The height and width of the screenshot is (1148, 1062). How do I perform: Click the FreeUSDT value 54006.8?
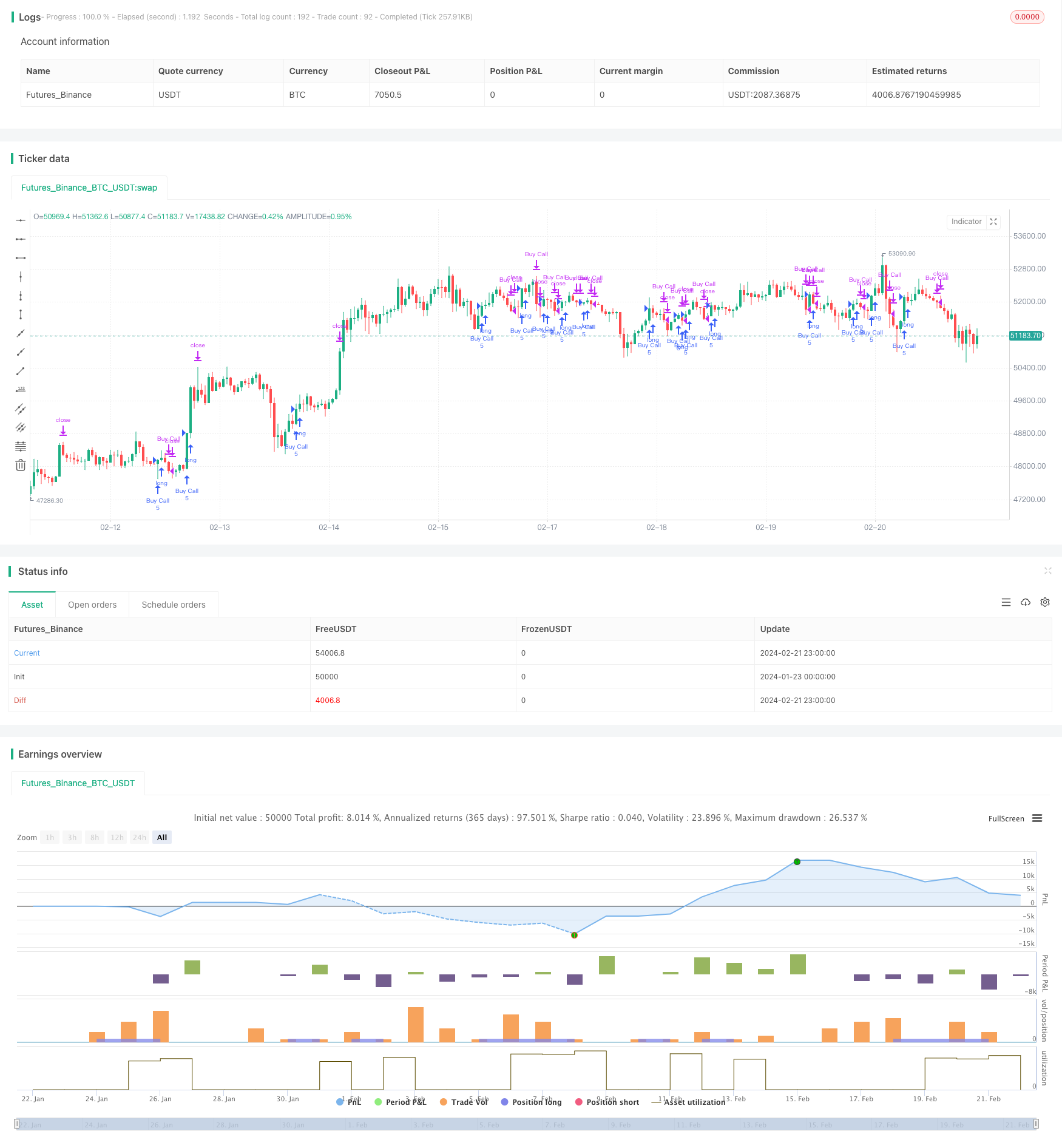[330, 653]
